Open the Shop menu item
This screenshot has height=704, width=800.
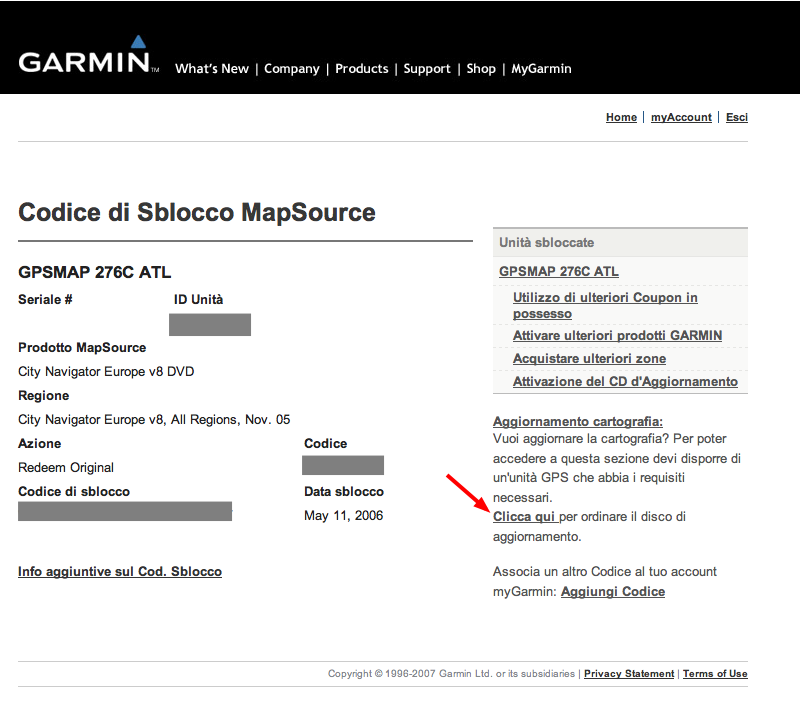(481, 69)
